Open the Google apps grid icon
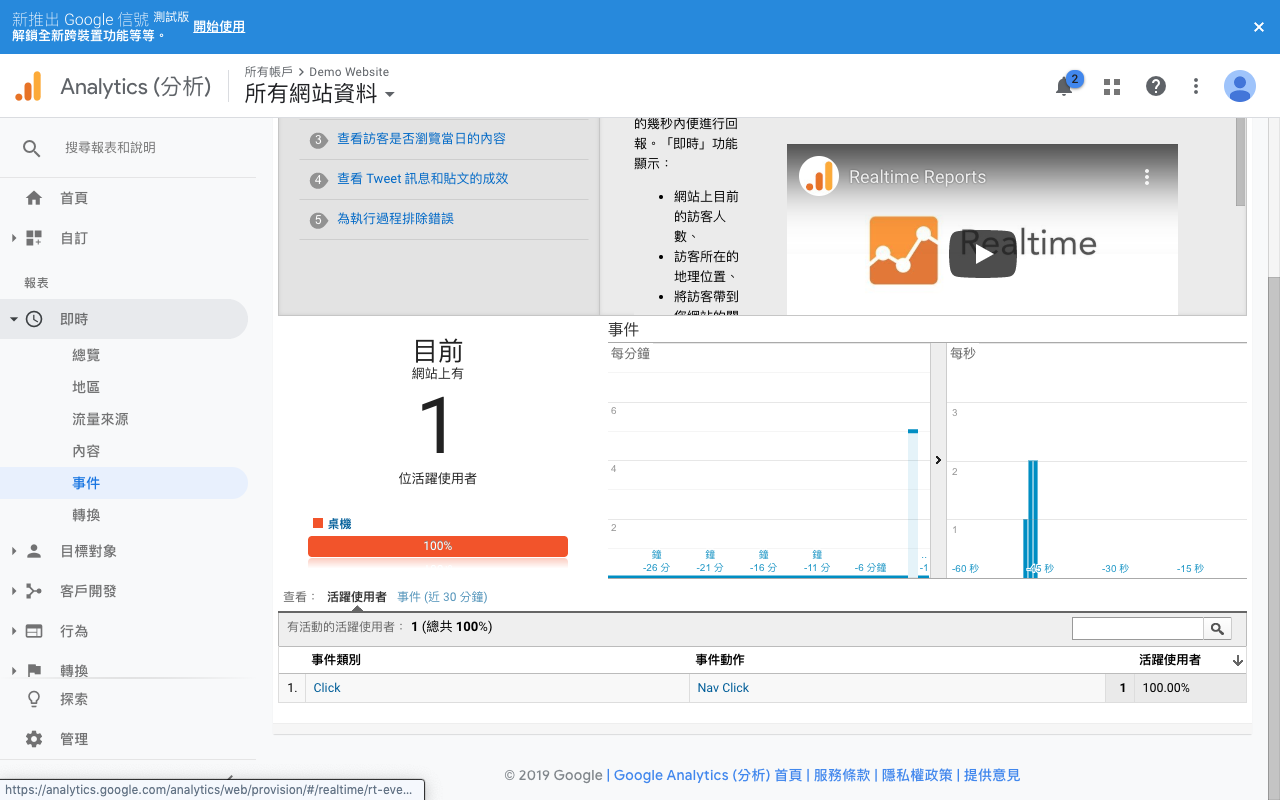This screenshot has height=800, width=1280. [x=1112, y=87]
